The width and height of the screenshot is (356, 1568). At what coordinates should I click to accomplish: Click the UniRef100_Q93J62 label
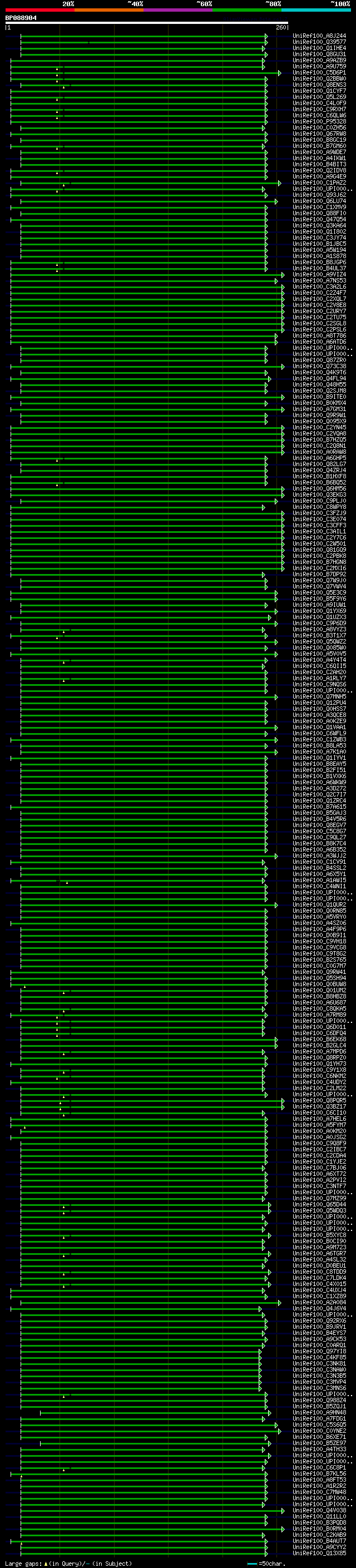pyautogui.click(x=319, y=195)
